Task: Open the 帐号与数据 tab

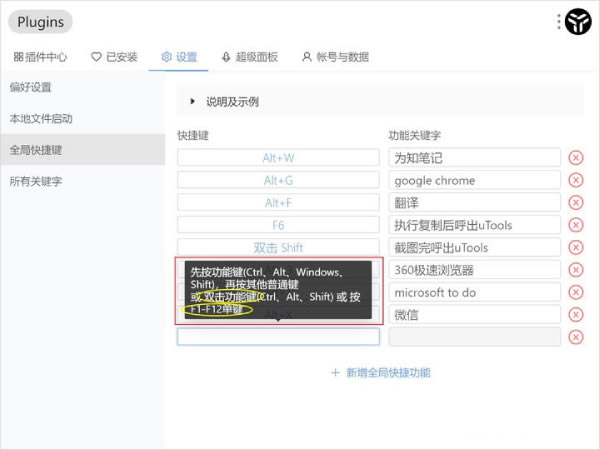Action: pos(335,57)
